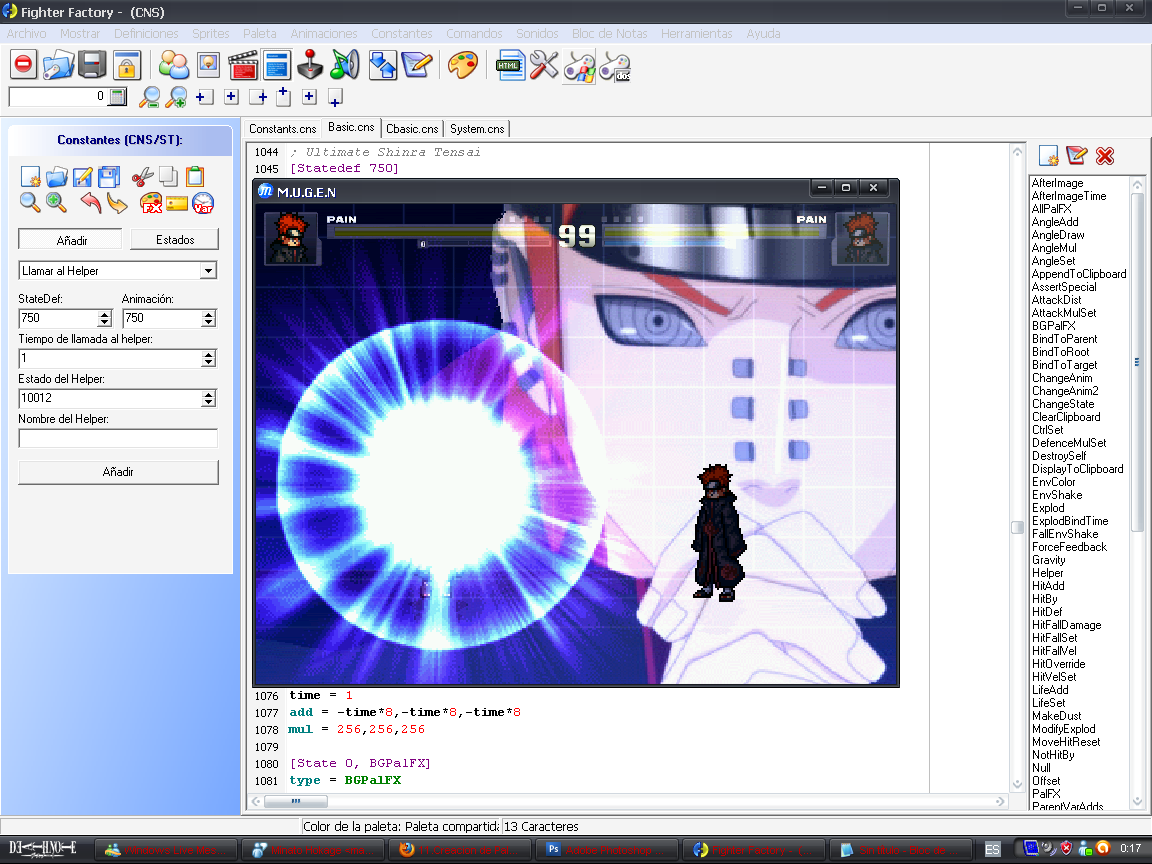The image size is (1152, 864).
Task: Click the StateDef spinner arrows
Action: tap(104, 318)
